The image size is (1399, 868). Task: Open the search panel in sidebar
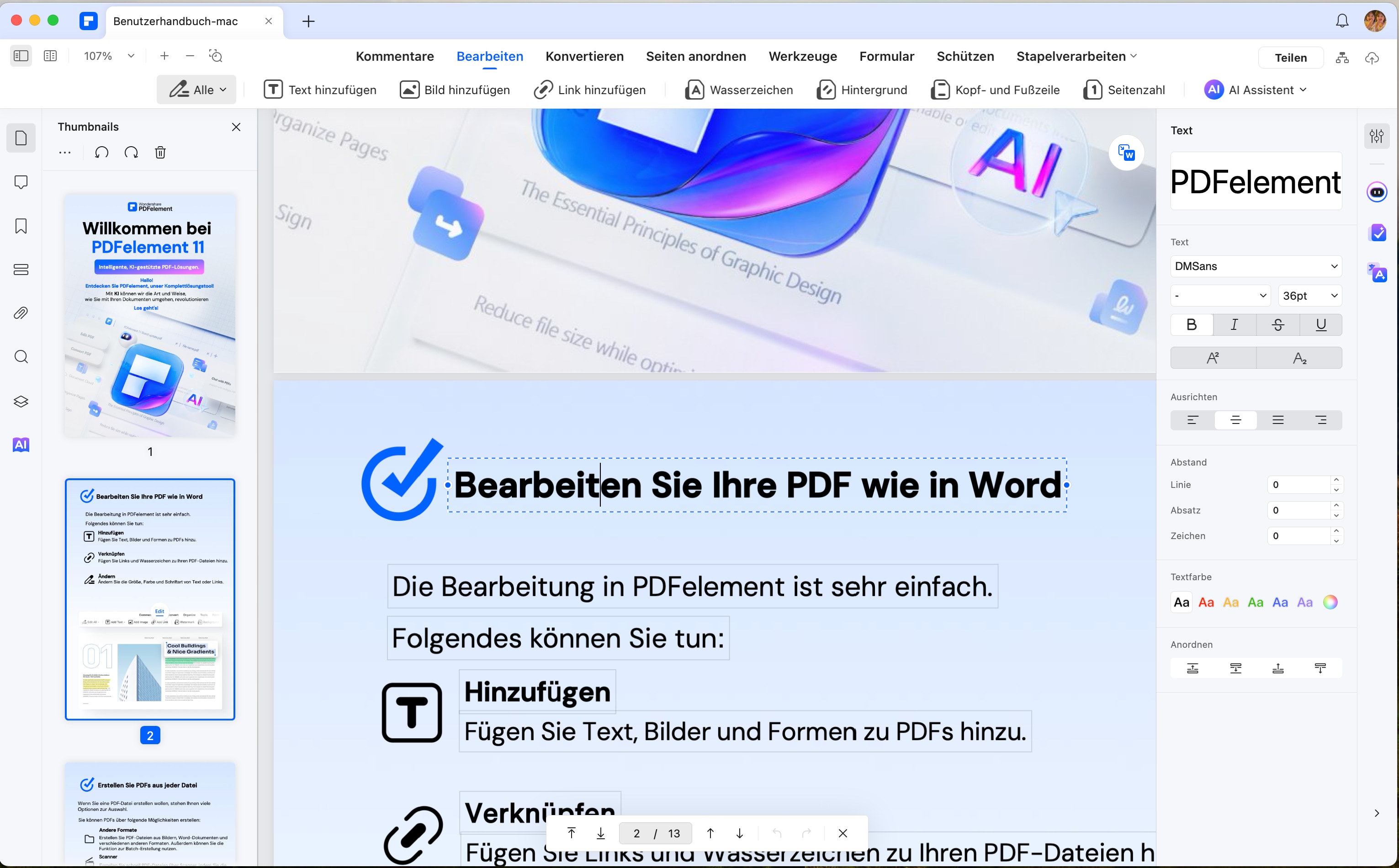click(21, 356)
